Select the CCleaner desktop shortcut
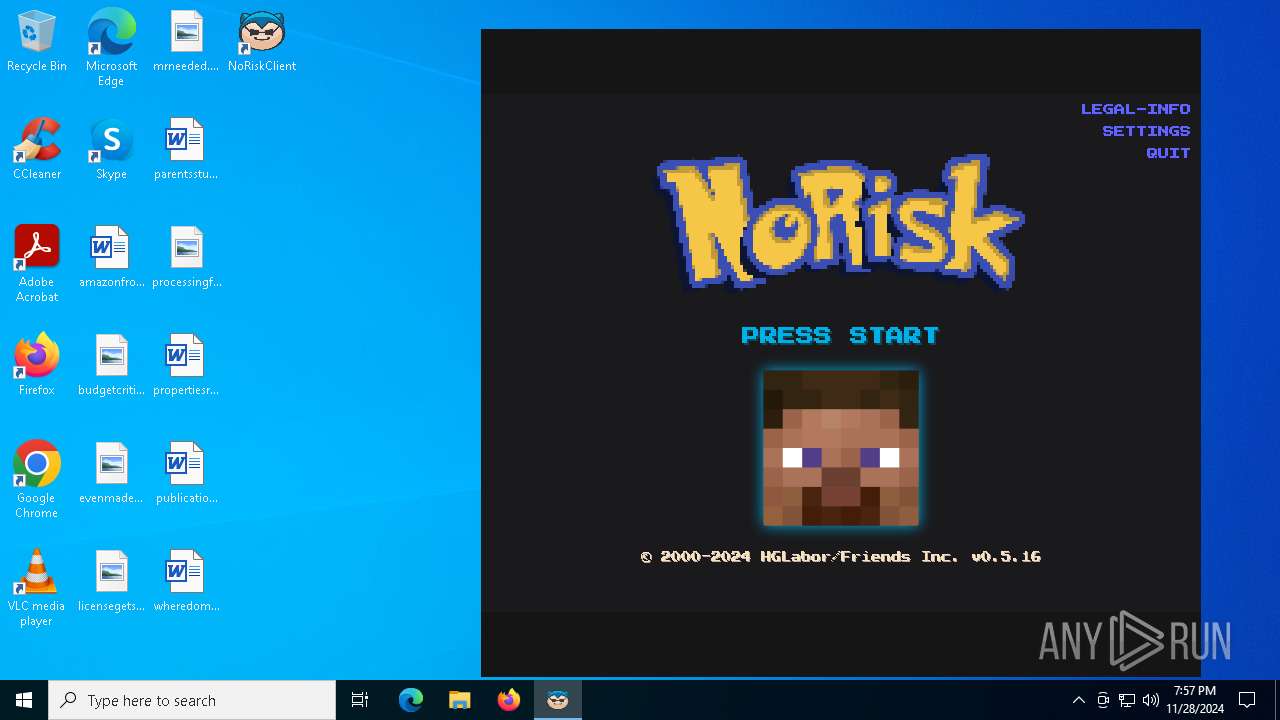This screenshot has width=1280, height=720. (x=37, y=150)
